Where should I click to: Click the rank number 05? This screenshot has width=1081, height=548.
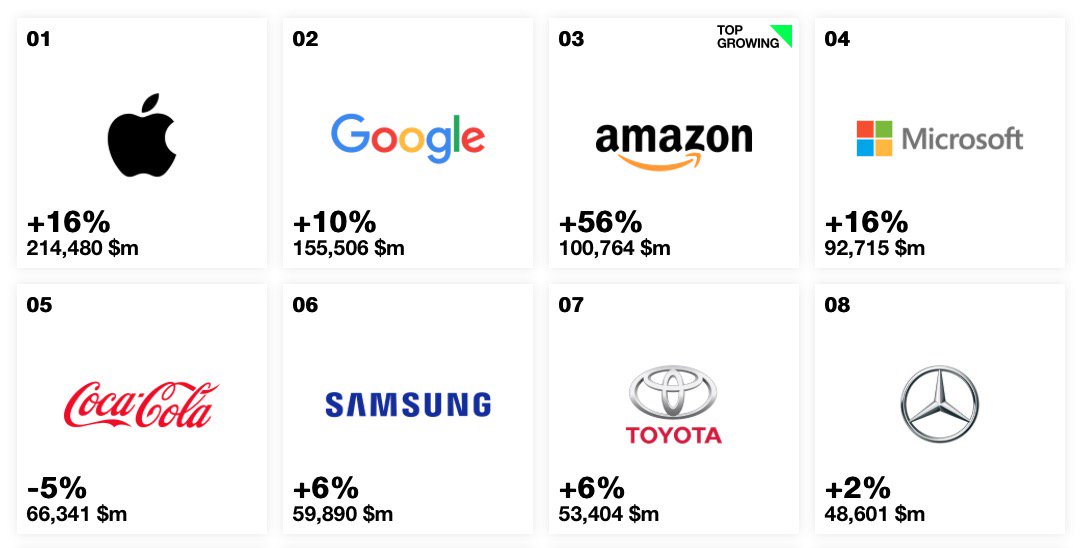coord(39,305)
